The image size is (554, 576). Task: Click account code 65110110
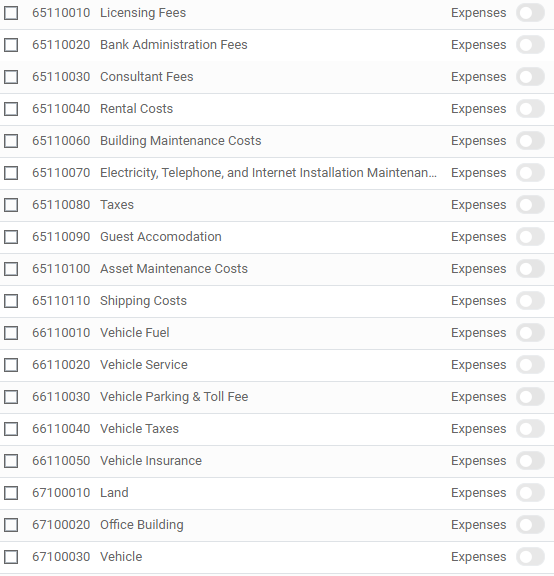pos(61,301)
